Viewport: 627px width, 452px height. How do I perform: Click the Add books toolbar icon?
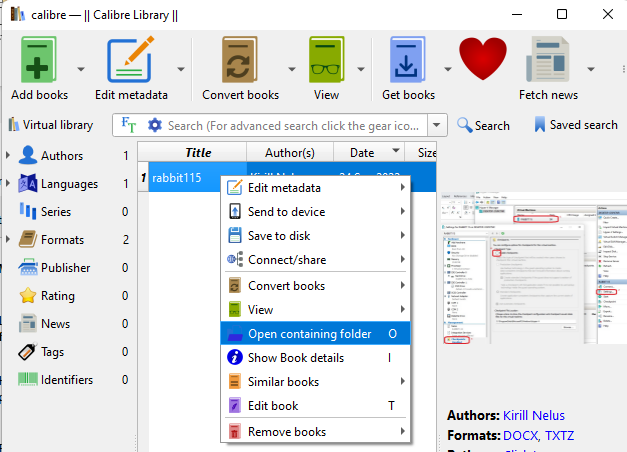coord(39,60)
